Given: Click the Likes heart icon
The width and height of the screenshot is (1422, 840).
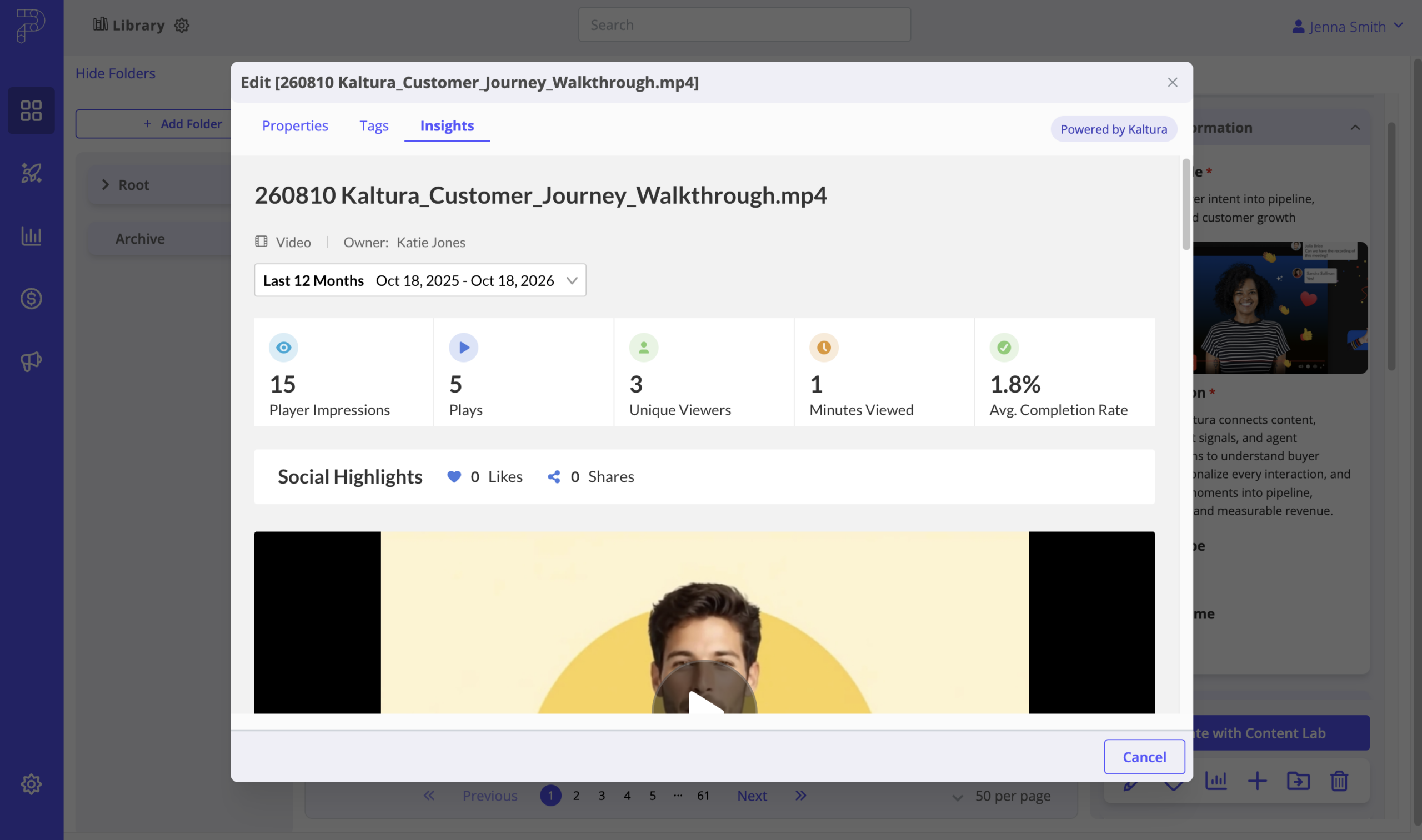Looking at the screenshot, I should (x=454, y=476).
